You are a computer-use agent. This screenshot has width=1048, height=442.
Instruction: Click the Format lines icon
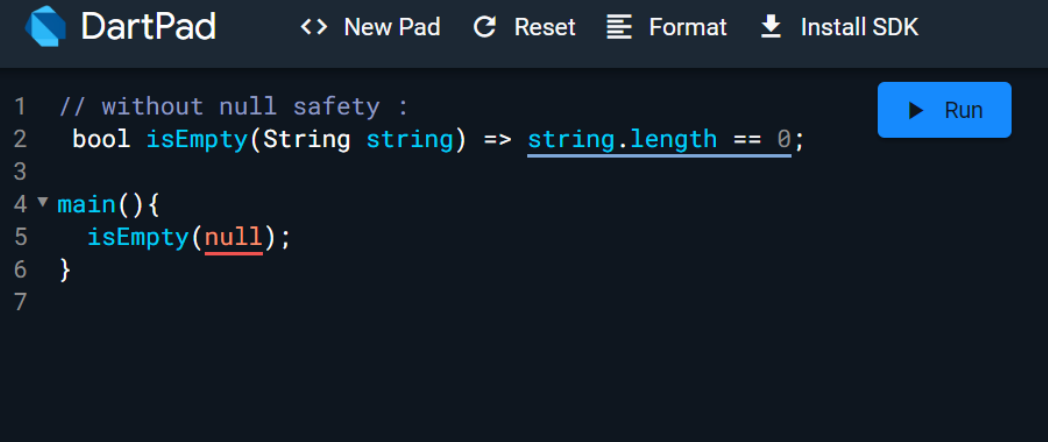pos(619,27)
